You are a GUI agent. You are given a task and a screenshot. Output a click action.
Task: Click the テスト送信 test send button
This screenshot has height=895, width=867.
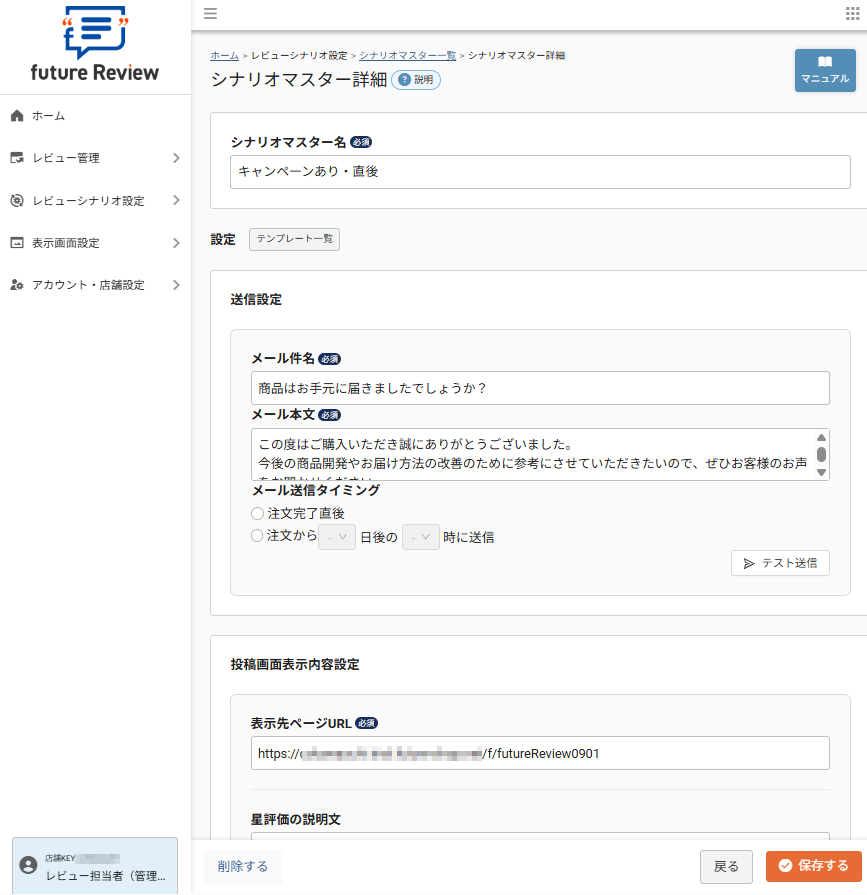[x=780, y=562]
